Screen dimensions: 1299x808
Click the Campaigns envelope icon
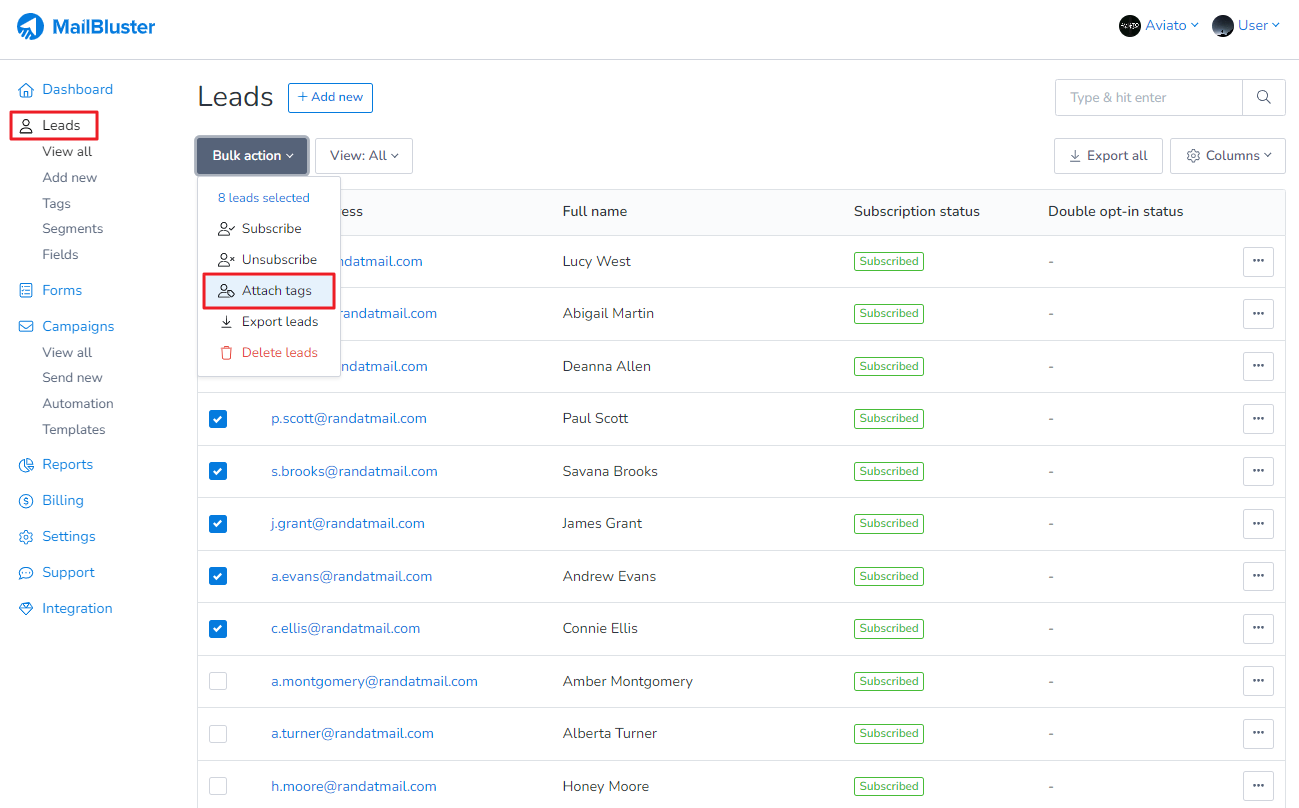pos(26,327)
